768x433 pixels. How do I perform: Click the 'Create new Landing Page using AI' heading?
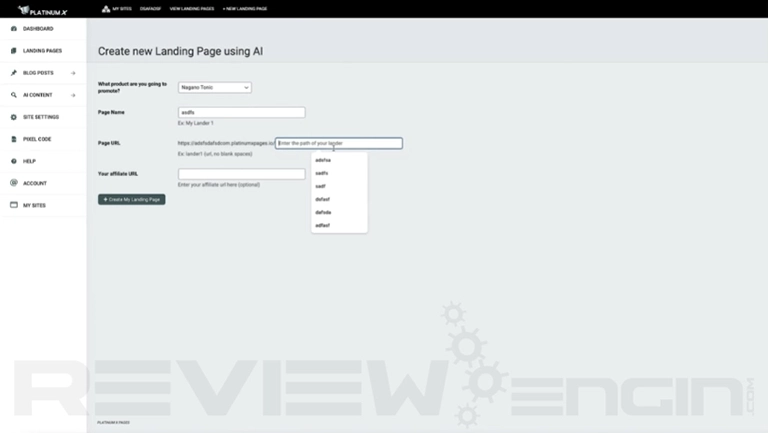point(180,51)
